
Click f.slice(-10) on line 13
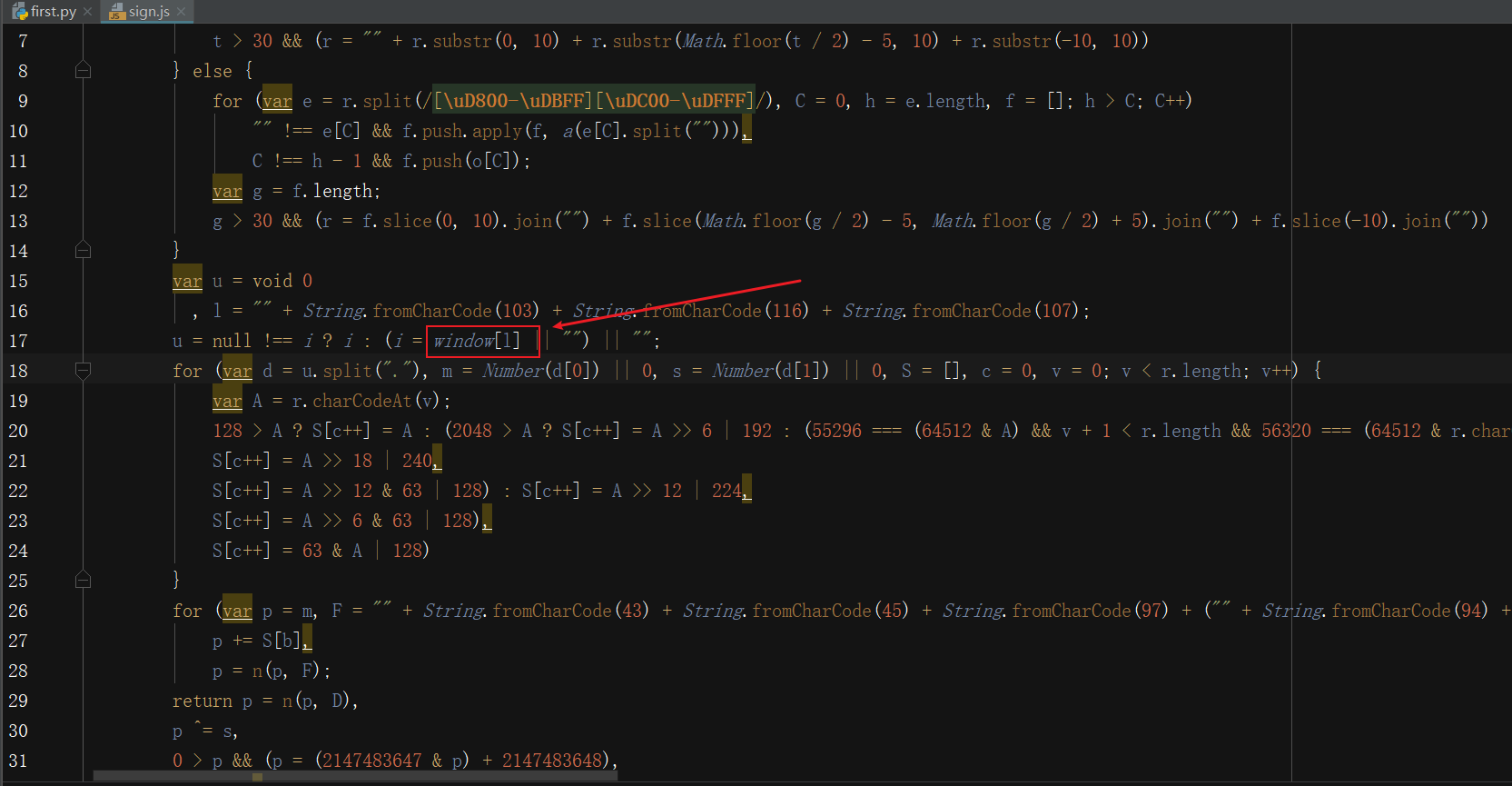tap(1329, 221)
